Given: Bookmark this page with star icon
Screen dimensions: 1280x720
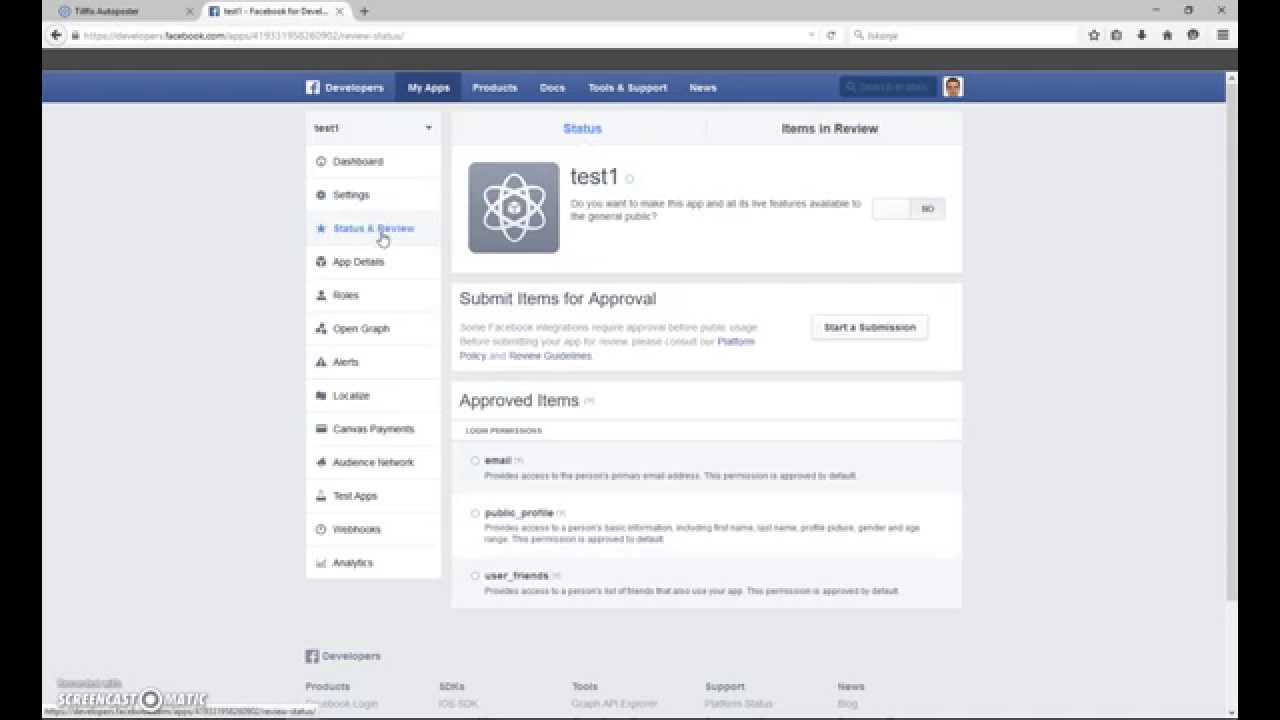Looking at the screenshot, I should point(1094,35).
